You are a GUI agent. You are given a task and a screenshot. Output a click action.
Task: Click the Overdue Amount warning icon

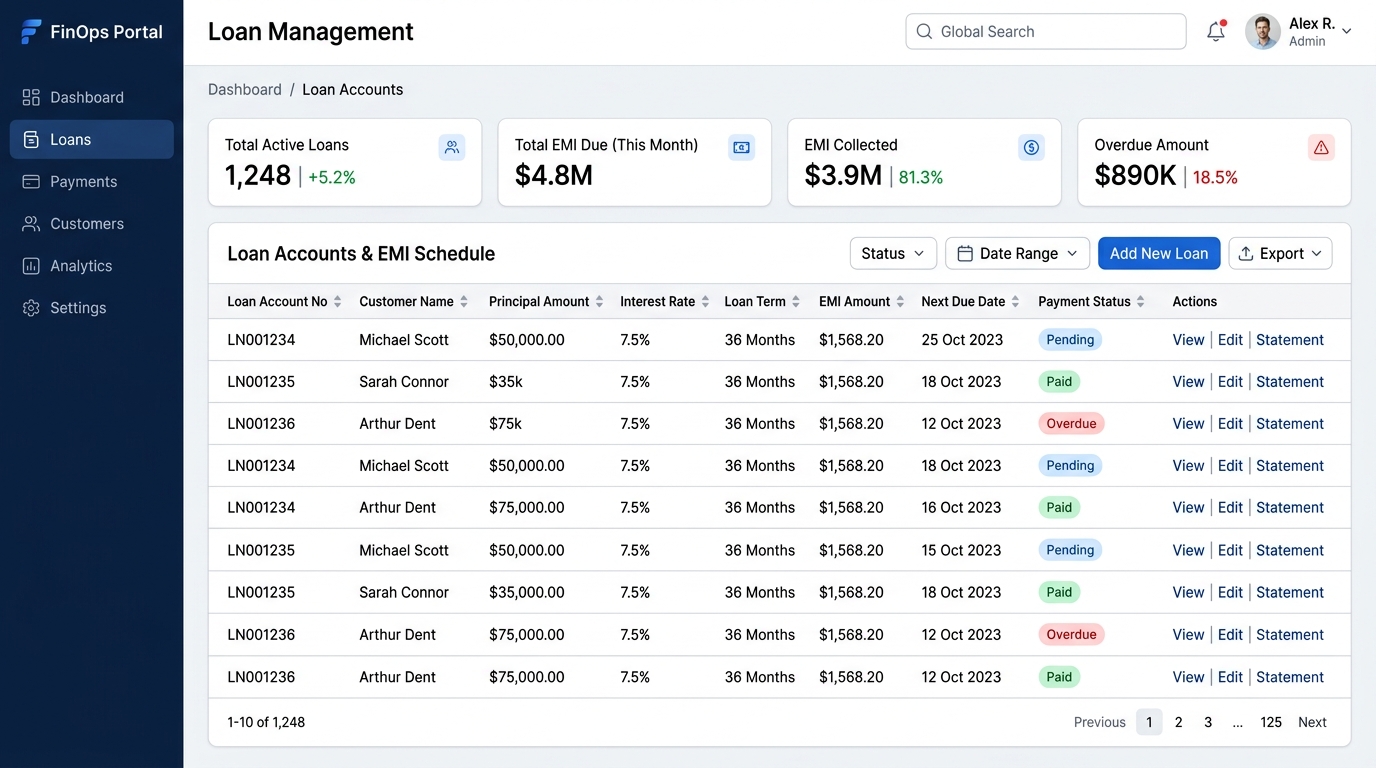tap(1321, 148)
